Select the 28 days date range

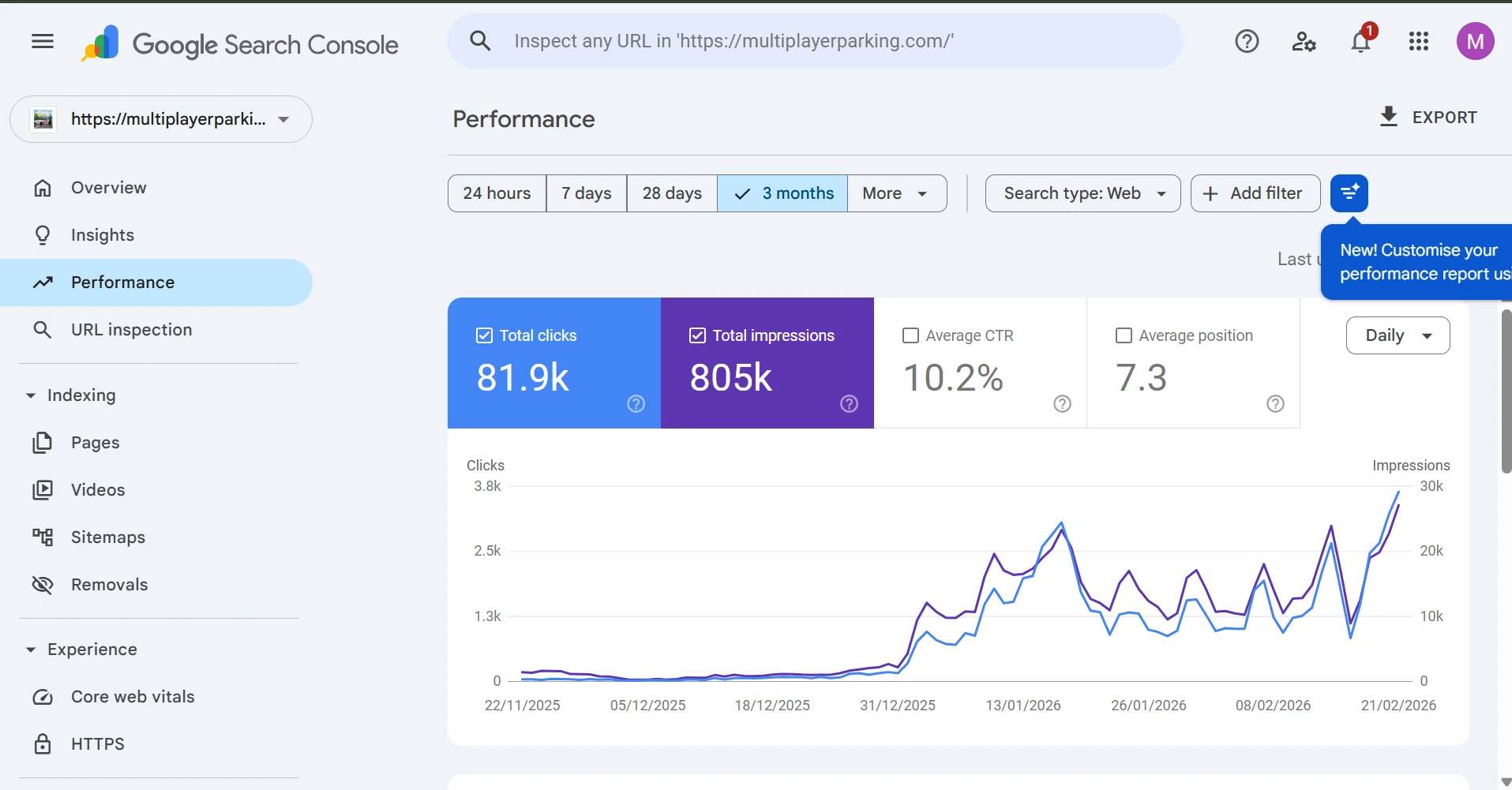coord(671,193)
